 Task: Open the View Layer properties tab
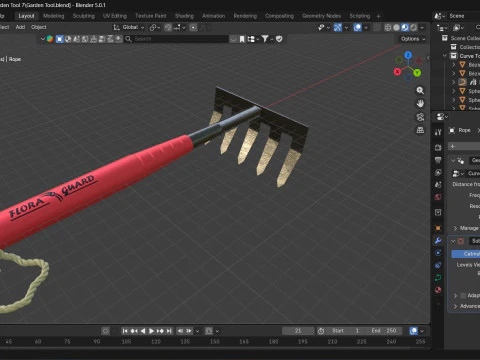[x=438, y=172]
